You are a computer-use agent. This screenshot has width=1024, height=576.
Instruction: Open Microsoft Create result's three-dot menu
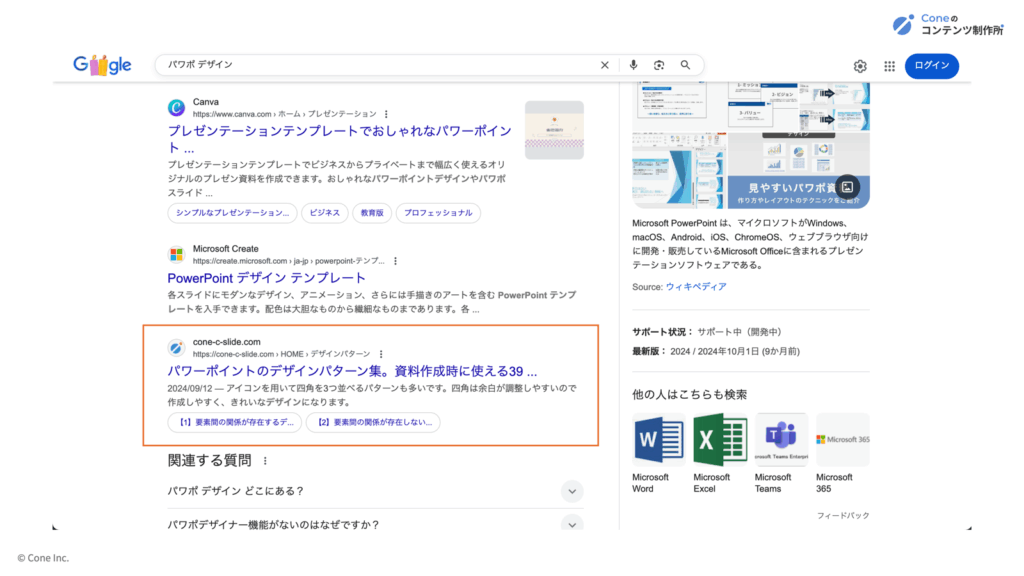[395, 261]
